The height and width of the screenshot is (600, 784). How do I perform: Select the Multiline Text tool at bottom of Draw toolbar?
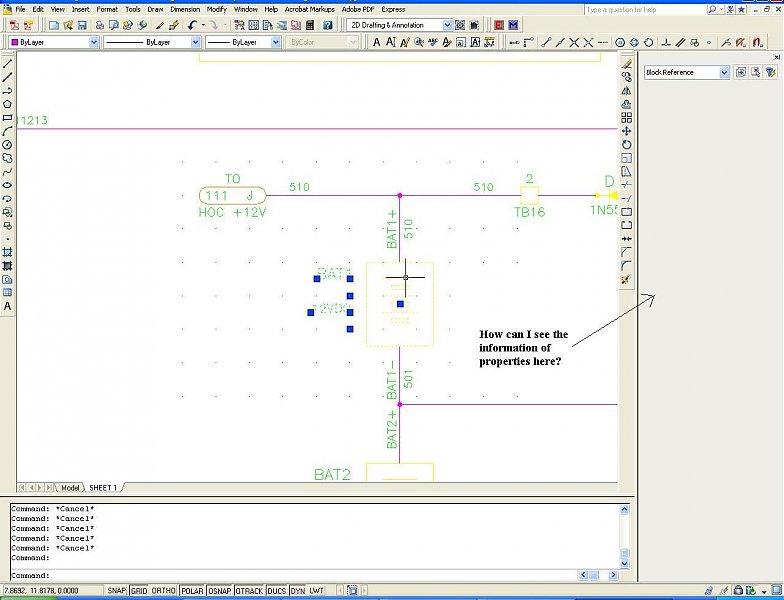(x=7, y=306)
